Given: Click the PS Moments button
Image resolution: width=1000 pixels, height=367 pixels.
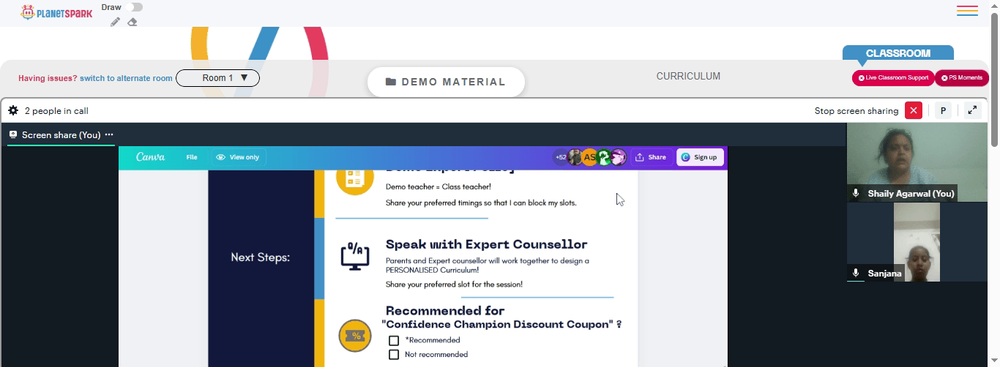Looking at the screenshot, I should pos(962,78).
